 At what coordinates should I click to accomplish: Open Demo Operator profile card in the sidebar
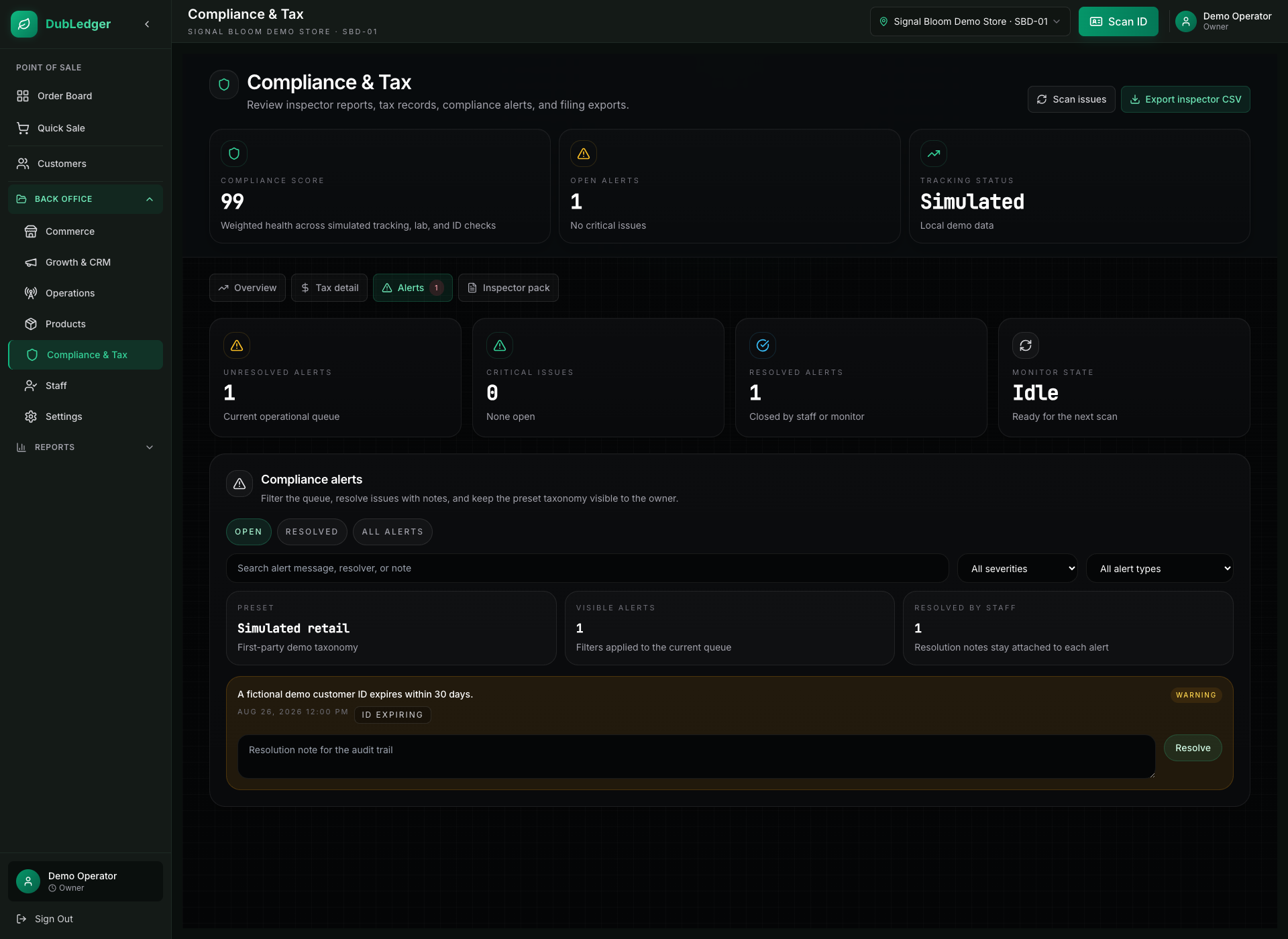85,881
